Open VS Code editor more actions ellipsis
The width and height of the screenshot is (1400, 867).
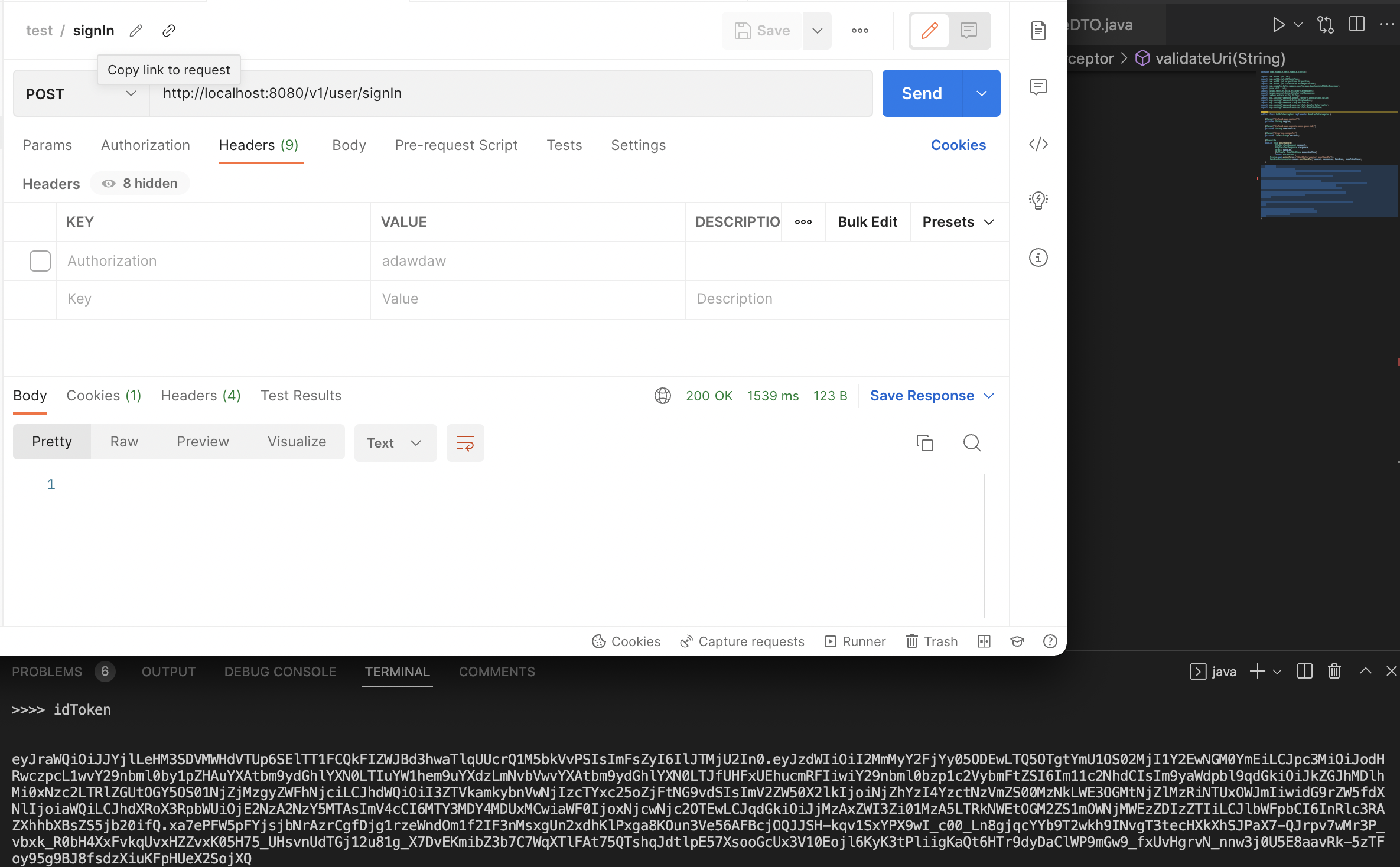point(1386,25)
